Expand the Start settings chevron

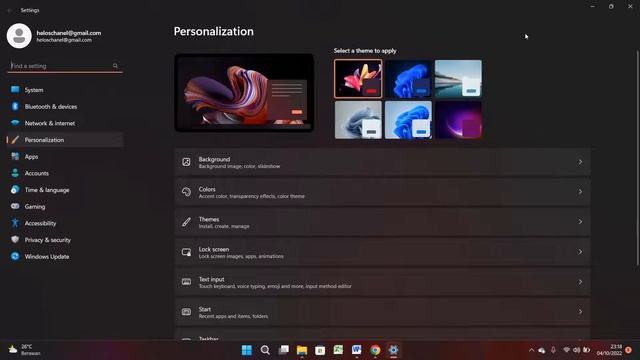click(580, 312)
